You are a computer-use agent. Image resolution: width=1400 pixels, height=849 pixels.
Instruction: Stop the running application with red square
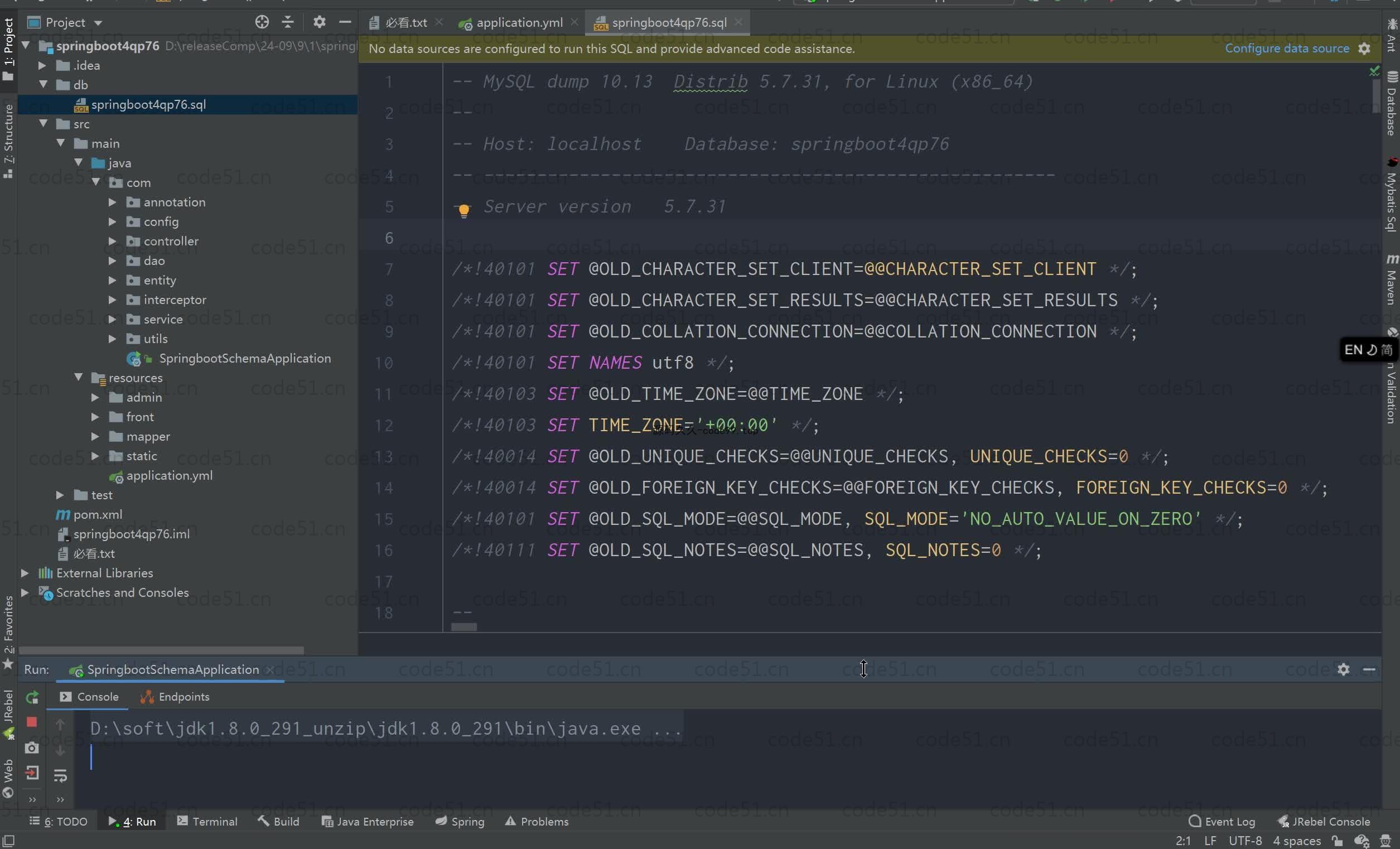tap(32, 722)
